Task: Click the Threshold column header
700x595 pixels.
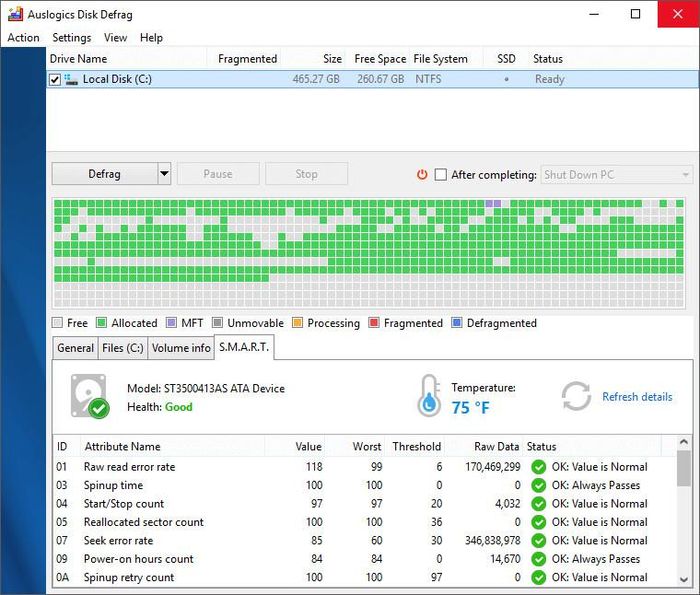Action: click(x=417, y=447)
